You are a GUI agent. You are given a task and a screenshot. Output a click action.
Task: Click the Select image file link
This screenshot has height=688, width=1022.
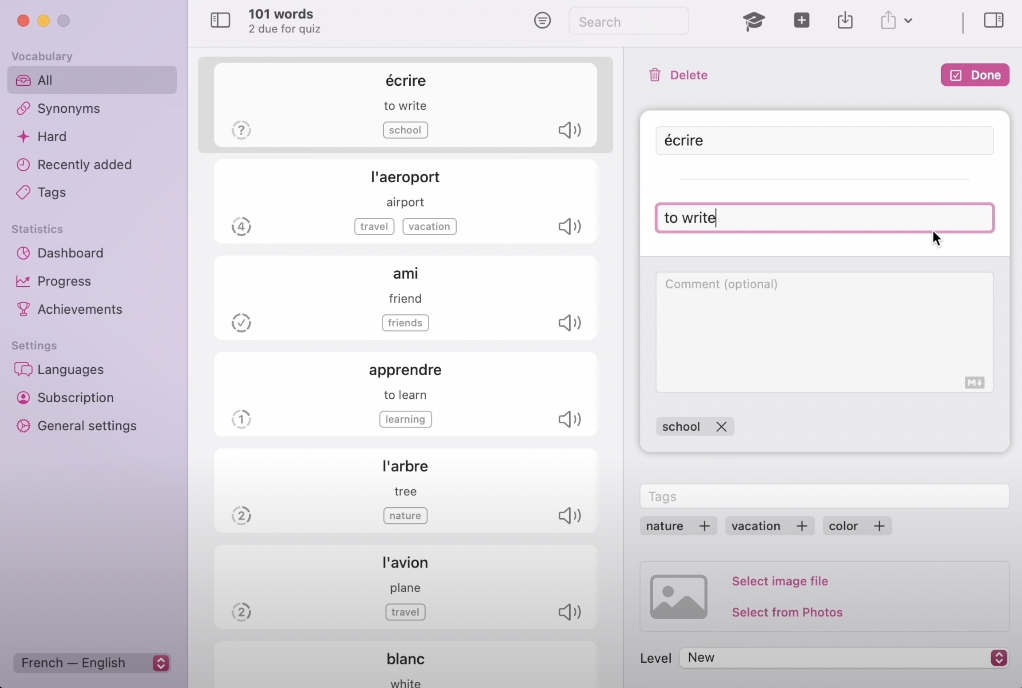point(780,581)
